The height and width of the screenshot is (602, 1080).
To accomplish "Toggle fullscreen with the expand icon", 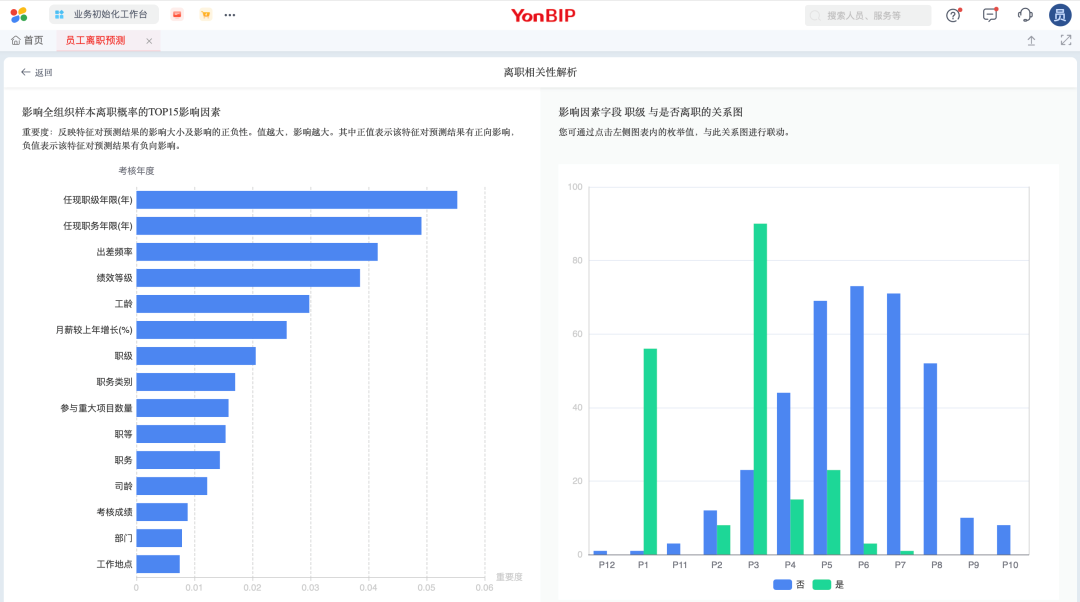I will click(1066, 41).
